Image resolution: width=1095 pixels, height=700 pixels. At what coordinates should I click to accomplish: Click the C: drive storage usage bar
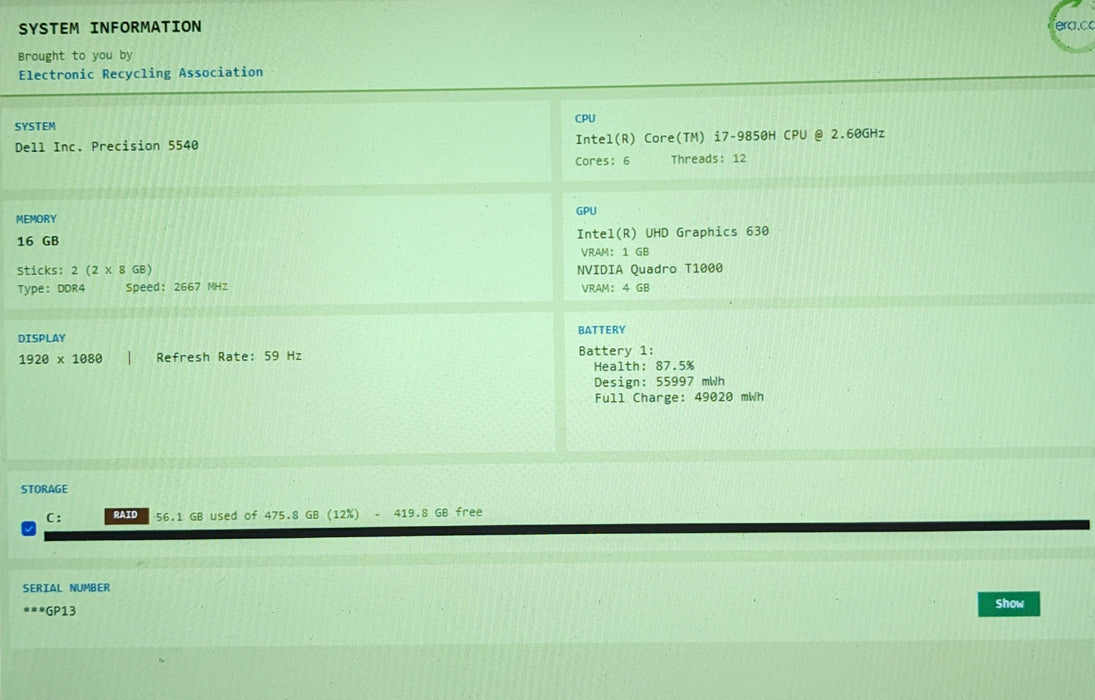[x=566, y=530]
